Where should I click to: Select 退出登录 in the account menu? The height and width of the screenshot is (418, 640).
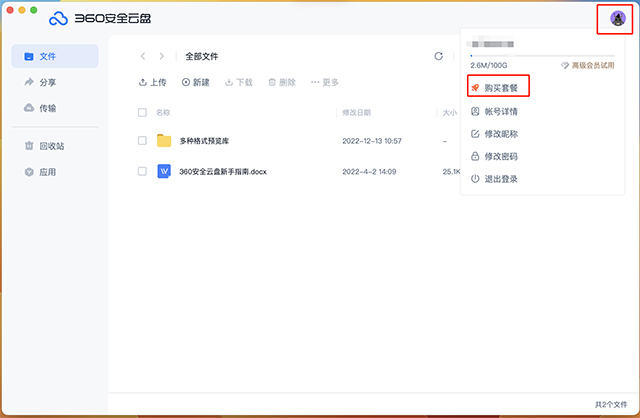495,179
